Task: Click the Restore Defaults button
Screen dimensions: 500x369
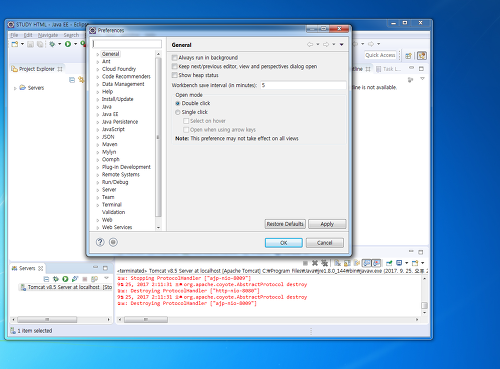Action: click(285, 224)
